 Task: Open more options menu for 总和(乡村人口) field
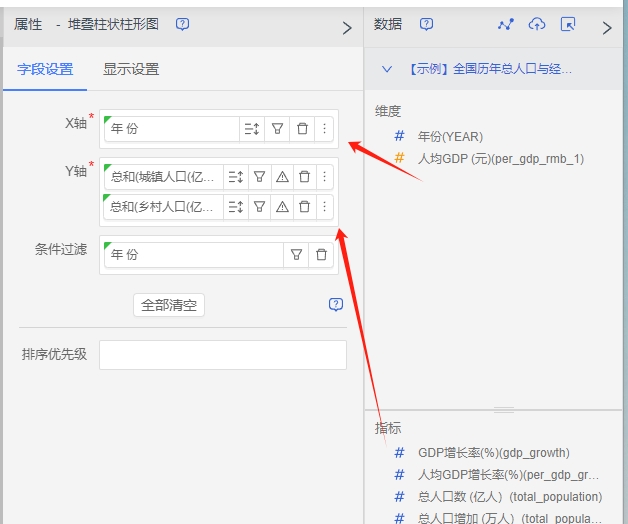point(324,207)
